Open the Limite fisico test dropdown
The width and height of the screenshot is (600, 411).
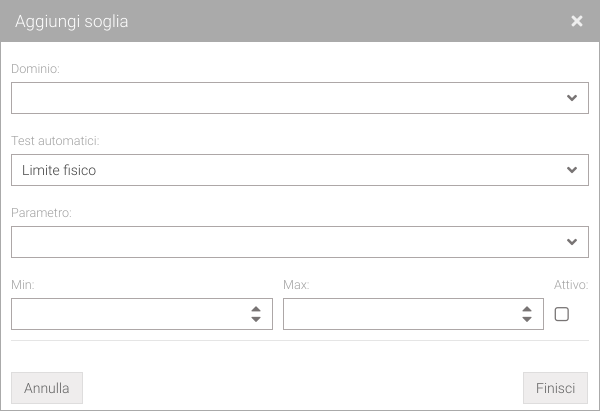point(290,170)
